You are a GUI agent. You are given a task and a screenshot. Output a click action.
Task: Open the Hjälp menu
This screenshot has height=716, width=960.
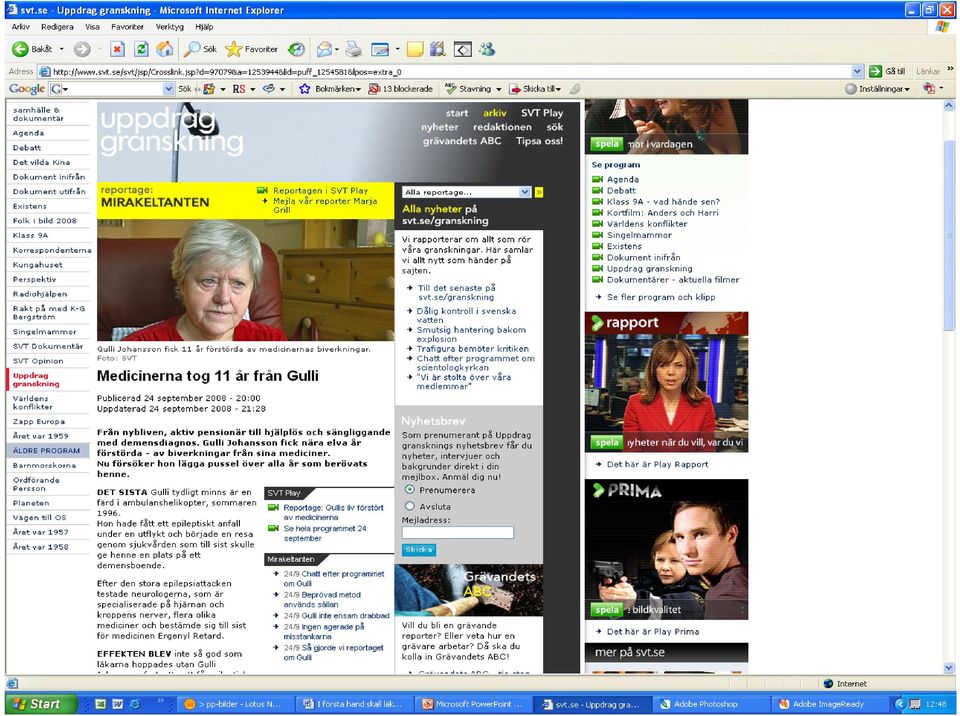[x=204, y=27]
